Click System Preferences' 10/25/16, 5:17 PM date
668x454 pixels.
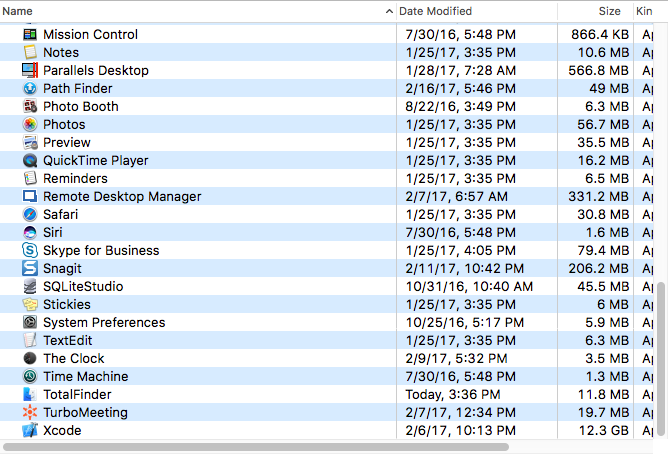pyautogui.click(x=465, y=322)
